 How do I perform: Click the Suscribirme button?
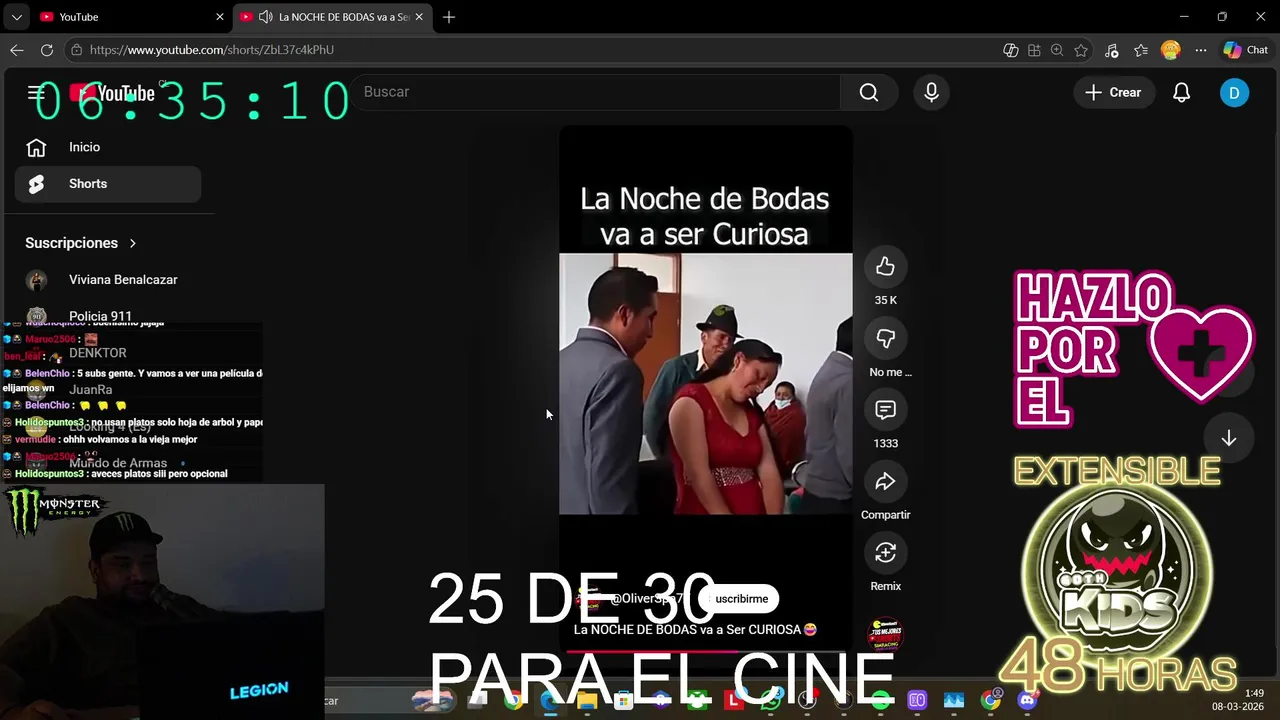click(741, 599)
